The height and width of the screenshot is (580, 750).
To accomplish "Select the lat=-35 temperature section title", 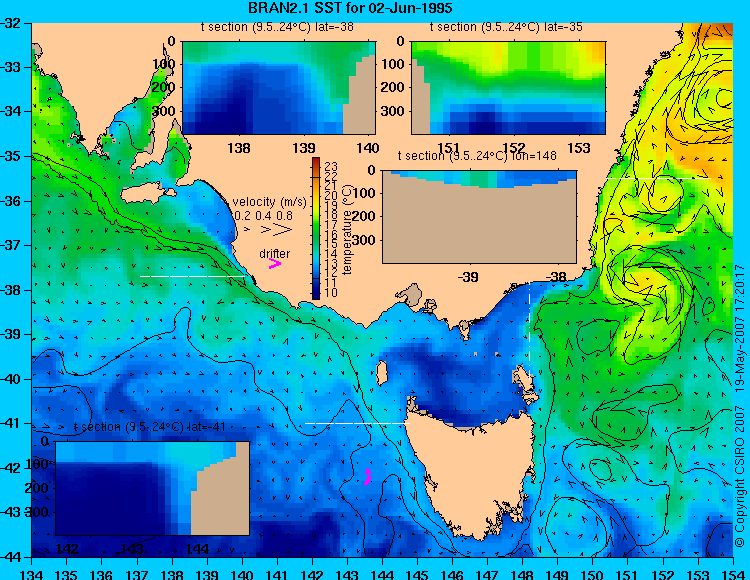I will pos(506,27).
